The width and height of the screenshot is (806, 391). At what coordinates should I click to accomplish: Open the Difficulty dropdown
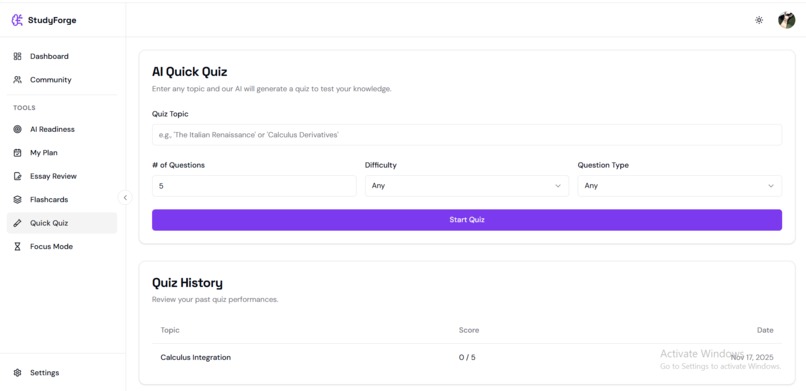[467, 186]
